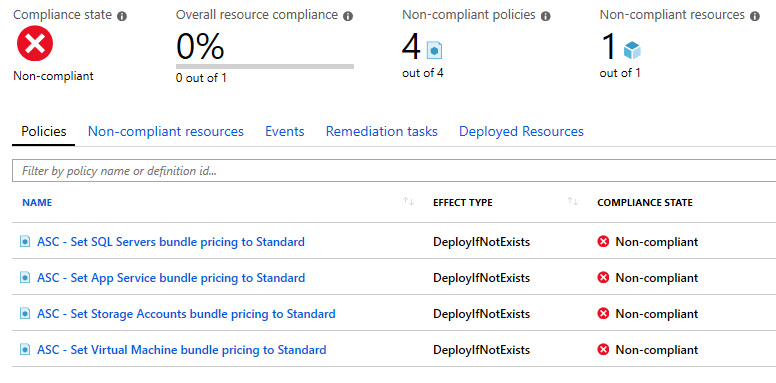Click the policy icon for Storage Accounts row

tap(25, 314)
